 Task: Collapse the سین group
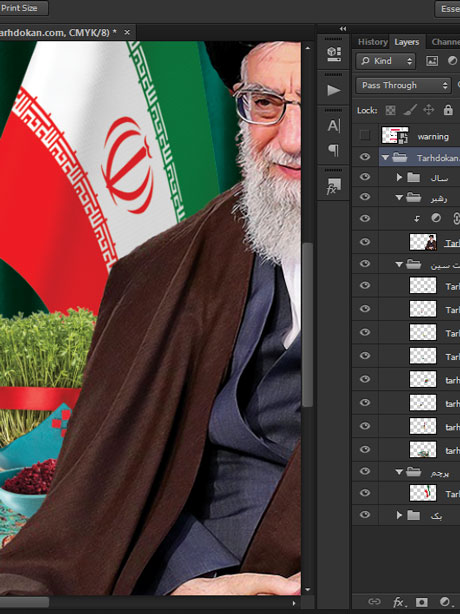[x=399, y=265]
